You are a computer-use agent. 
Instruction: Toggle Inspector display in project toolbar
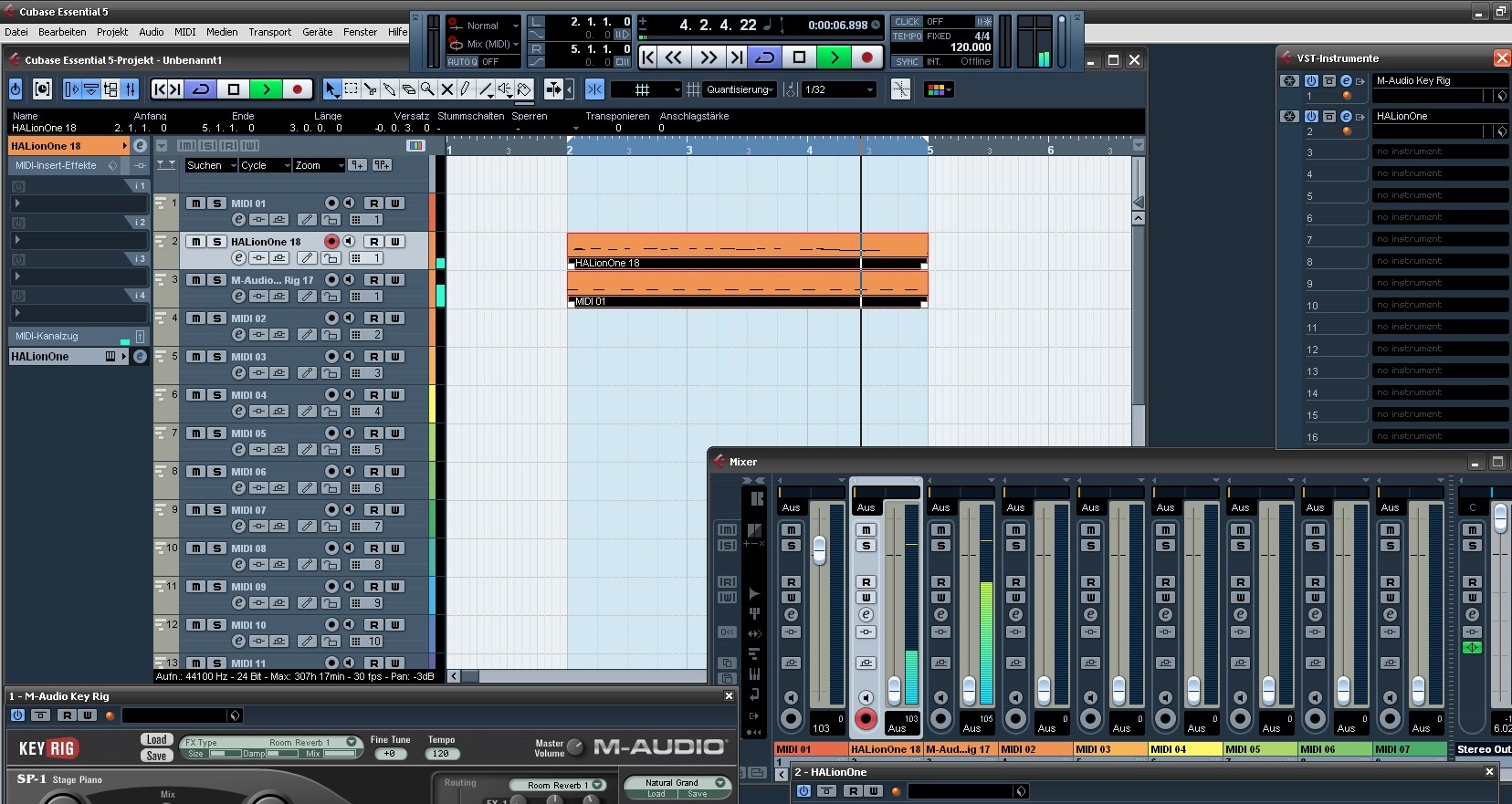(72, 89)
